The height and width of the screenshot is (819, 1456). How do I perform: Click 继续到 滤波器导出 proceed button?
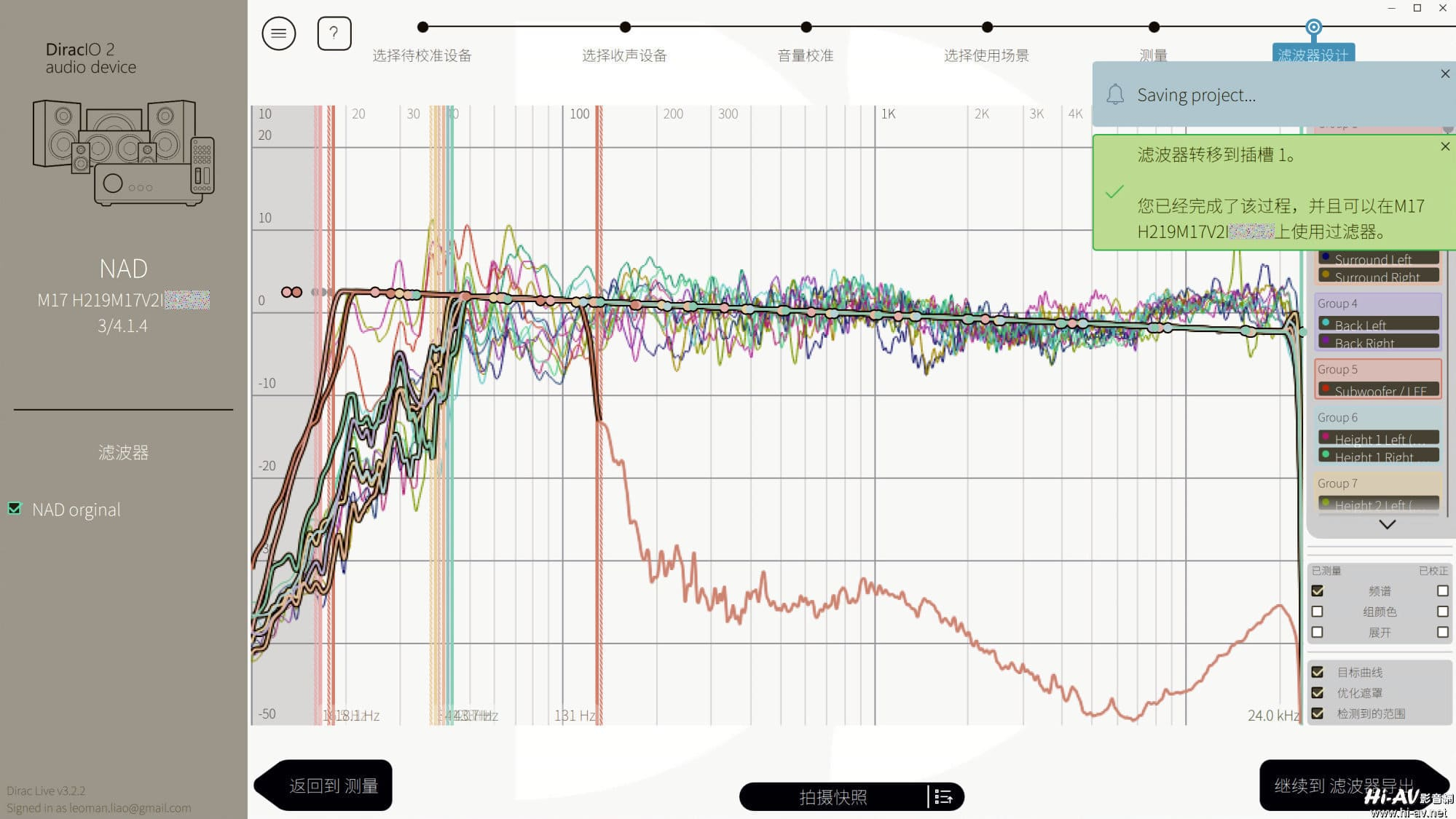[x=1353, y=785]
